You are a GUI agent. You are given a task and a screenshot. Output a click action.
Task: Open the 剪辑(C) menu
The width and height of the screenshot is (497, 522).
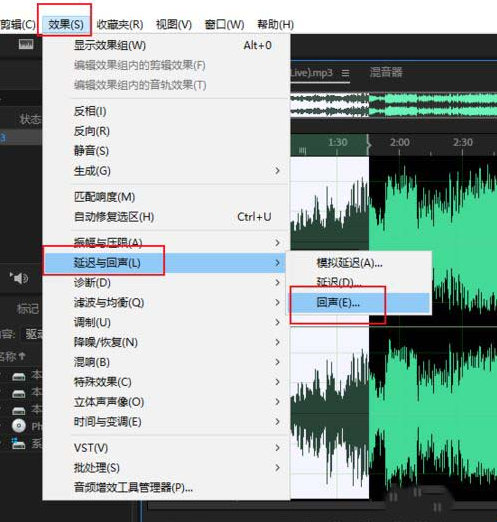[18, 24]
